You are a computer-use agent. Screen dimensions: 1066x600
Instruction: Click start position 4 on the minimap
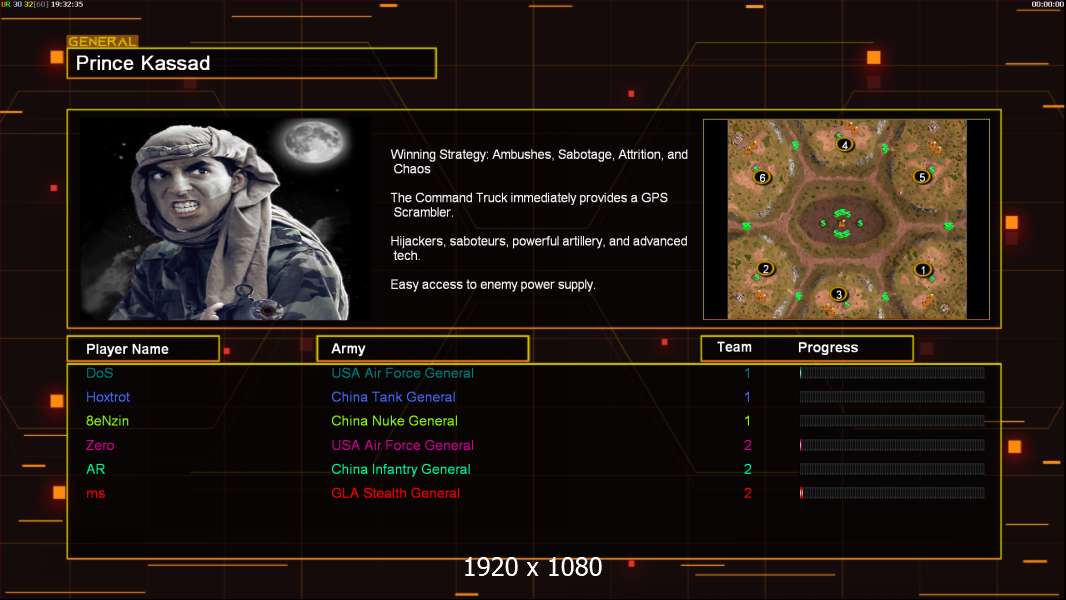pyautogui.click(x=844, y=144)
